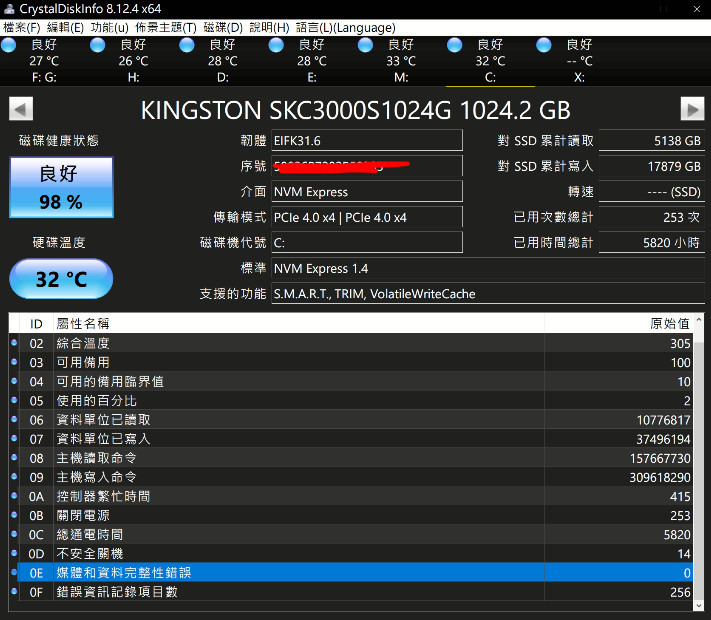Select the C: drive status orb
711x620 pixels.
454,45
